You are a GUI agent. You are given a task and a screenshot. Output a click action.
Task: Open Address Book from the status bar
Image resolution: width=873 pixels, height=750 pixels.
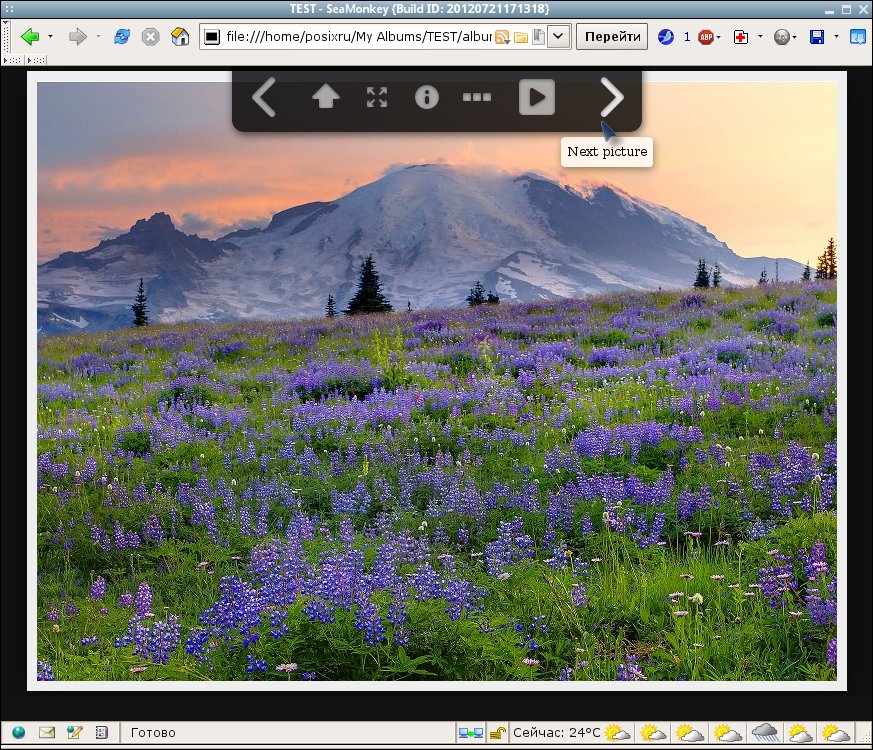(x=101, y=732)
